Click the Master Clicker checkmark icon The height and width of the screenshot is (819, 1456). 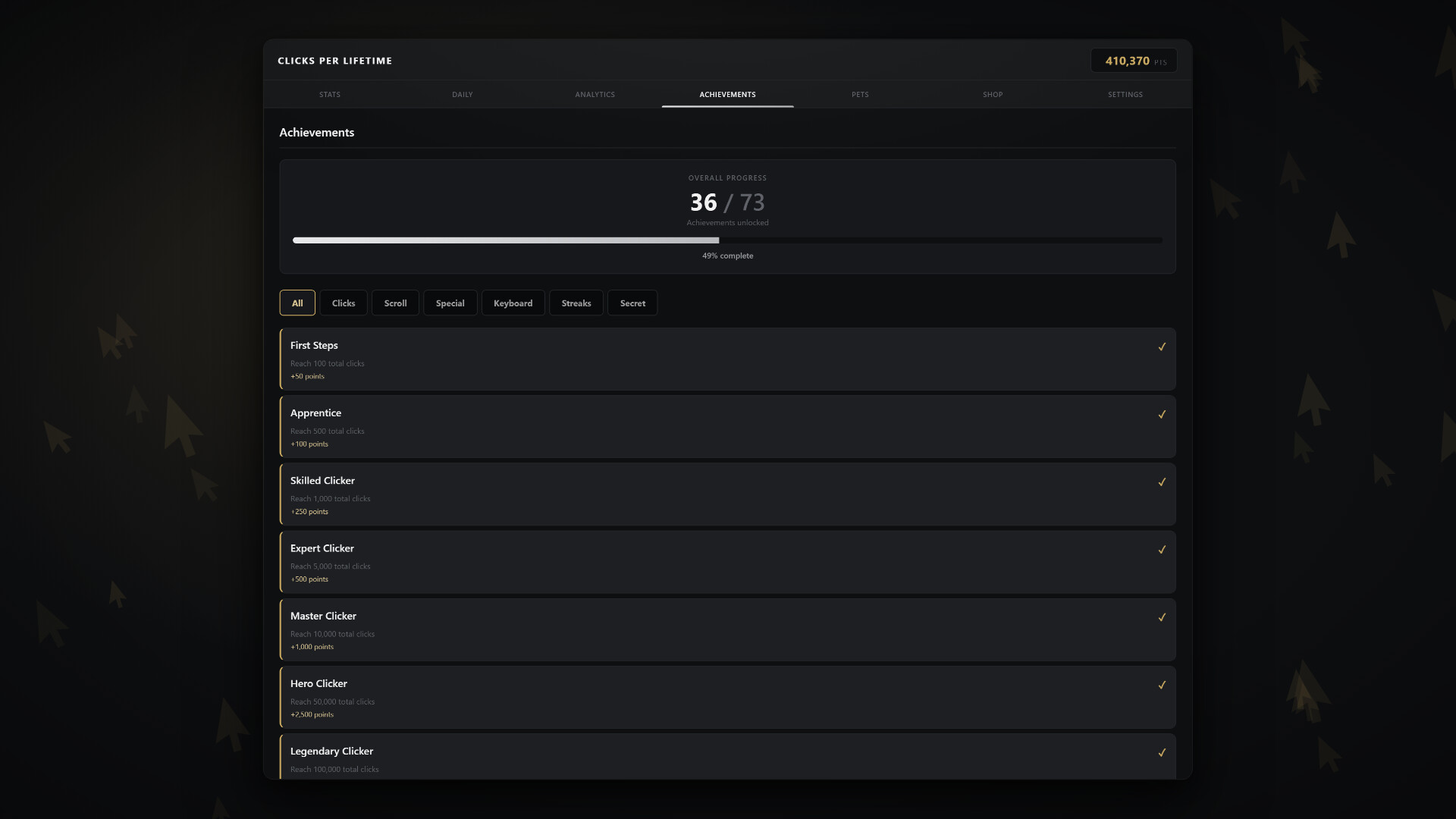1162,617
